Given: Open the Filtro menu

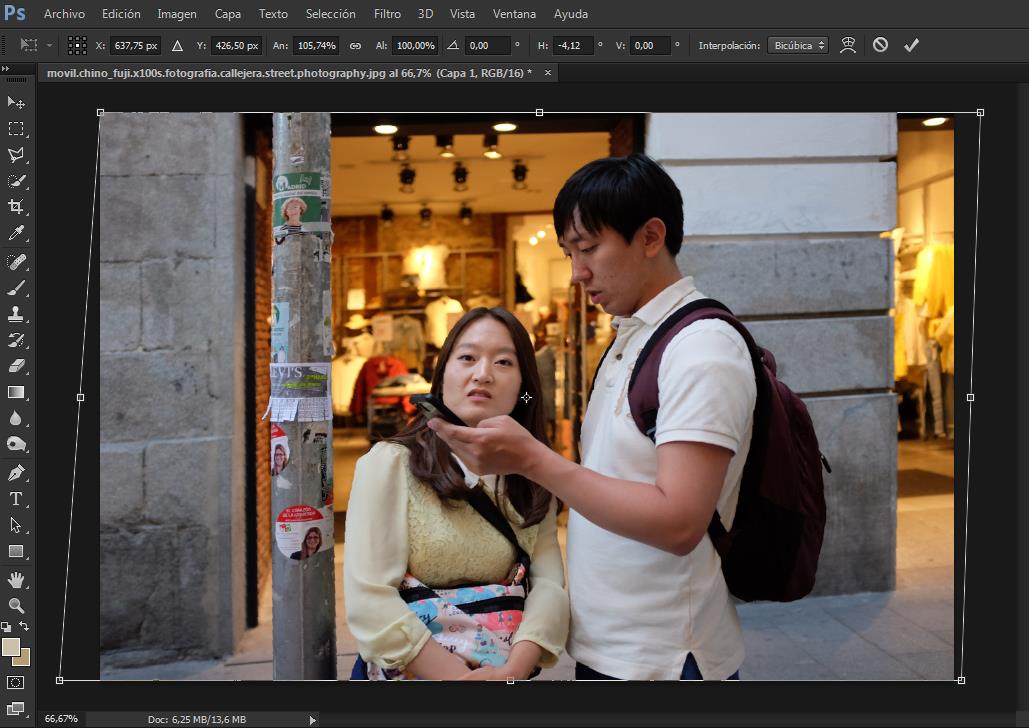Looking at the screenshot, I should (x=387, y=14).
